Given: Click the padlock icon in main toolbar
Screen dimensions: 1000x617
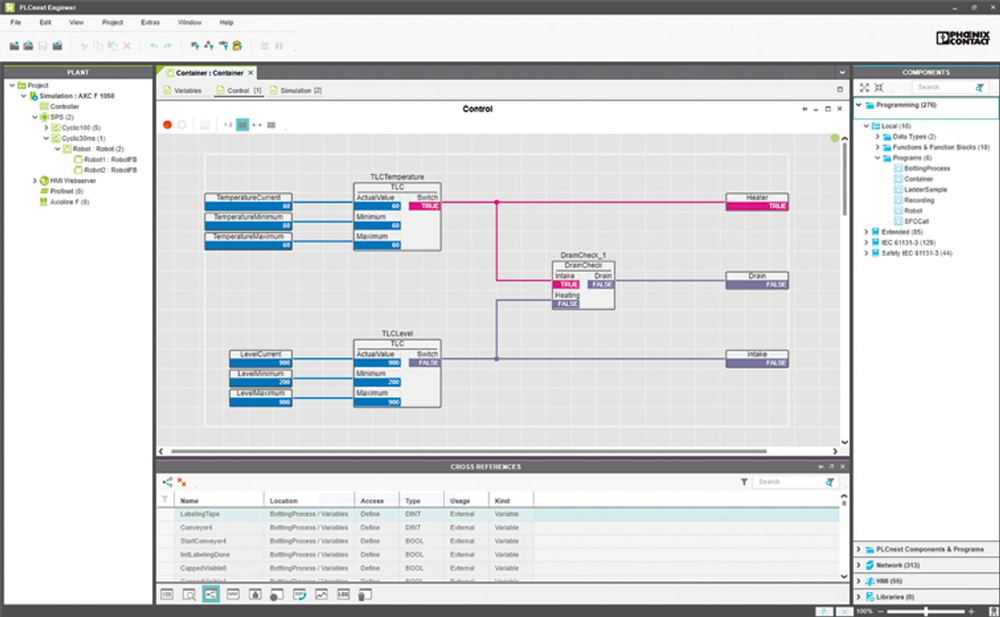Looking at the screenshot, I should click(x=237, y=46).
